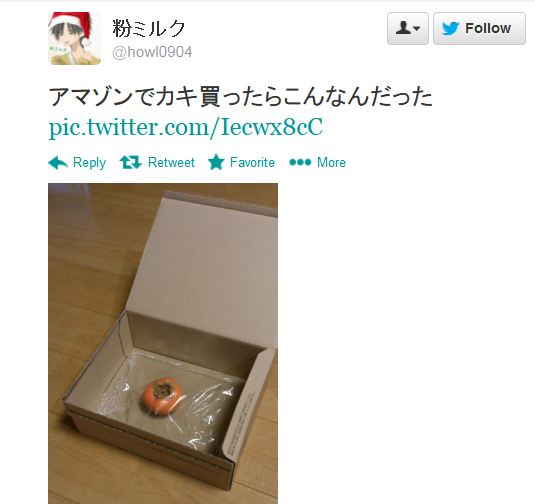The height and width of the screenshot is (504, 535).
Task: Expand the user actions dropdown caret
Action: 417,28
